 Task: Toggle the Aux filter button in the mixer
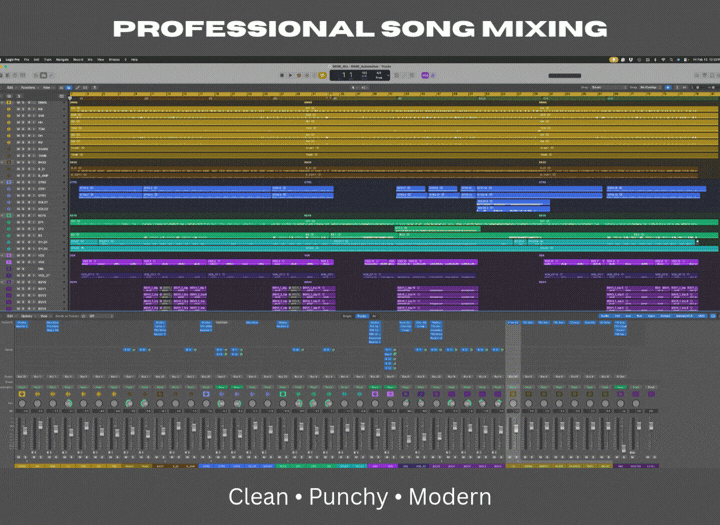click(x=629, y=316)
